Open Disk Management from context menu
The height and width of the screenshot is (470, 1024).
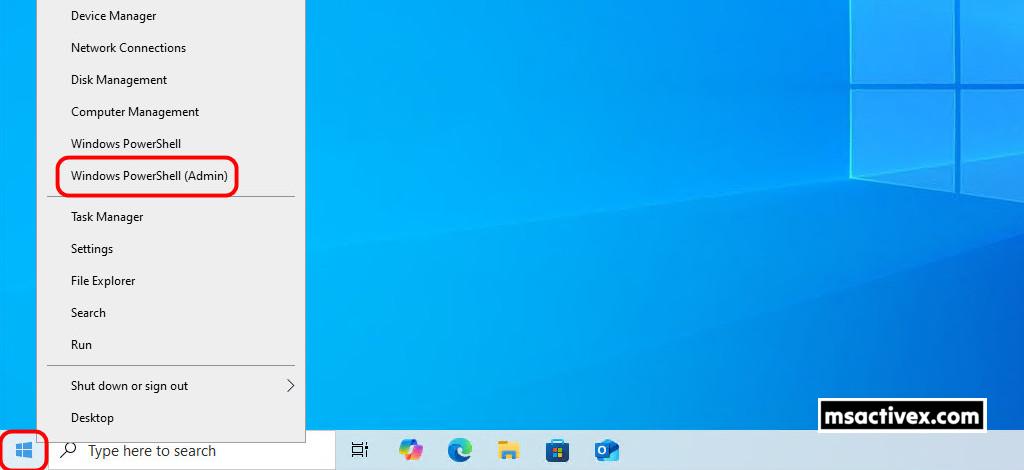click(119, 80)
